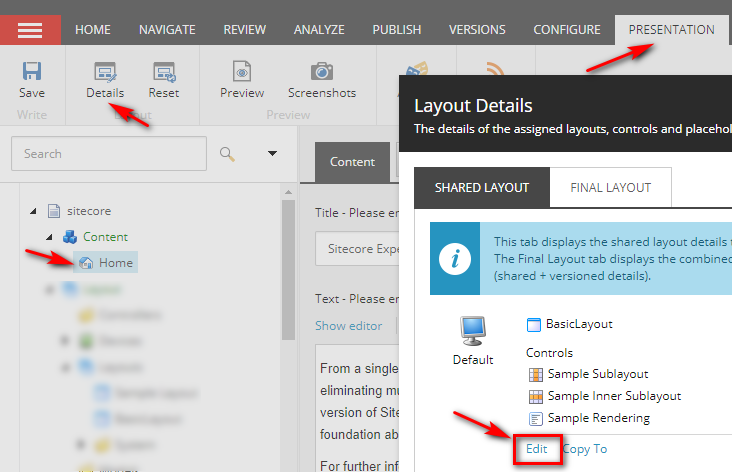
Task: Switch to the PUBLISH ribbon tab
Action: click(x=397, y=30)
